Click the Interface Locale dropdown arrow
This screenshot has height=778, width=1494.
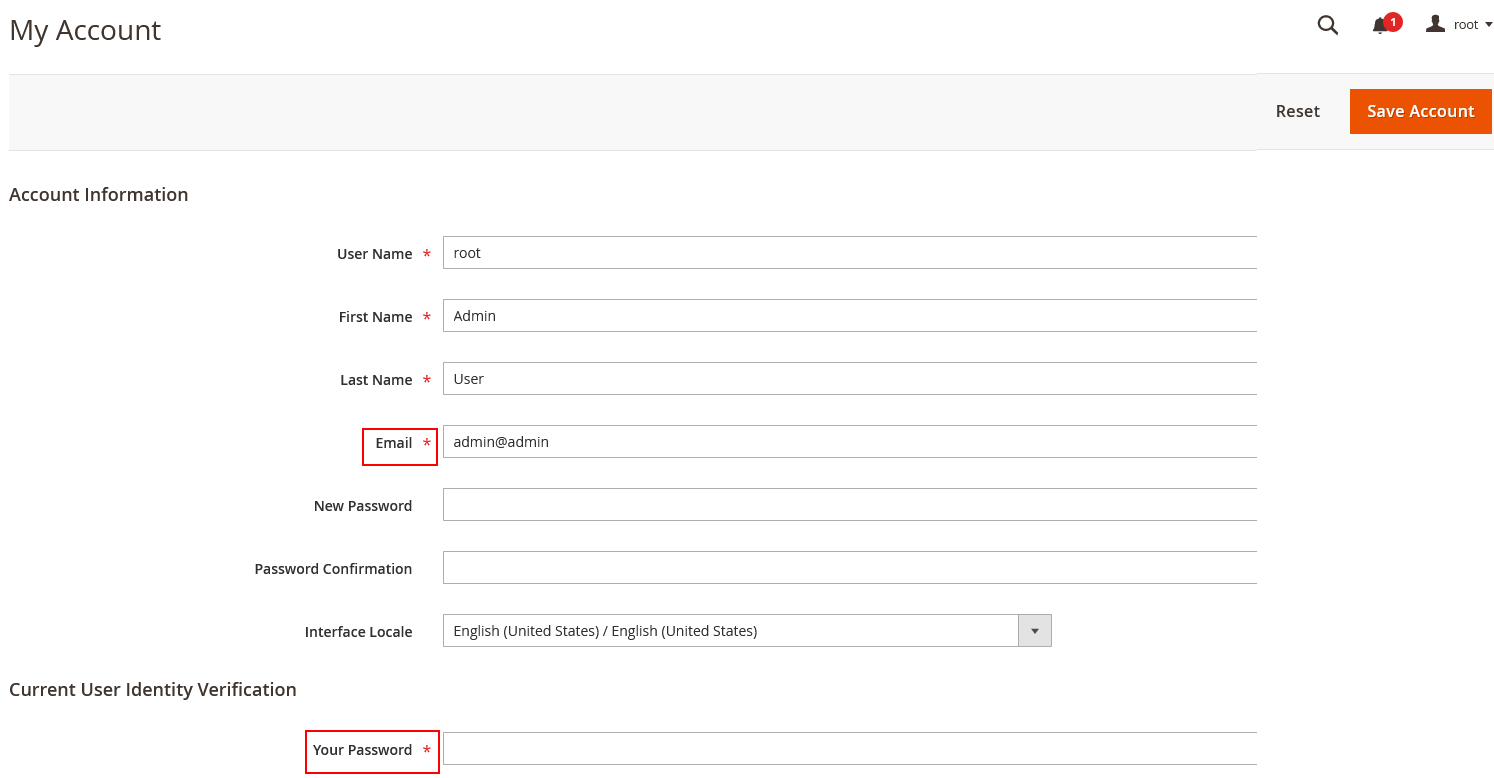pos(1034,631)
